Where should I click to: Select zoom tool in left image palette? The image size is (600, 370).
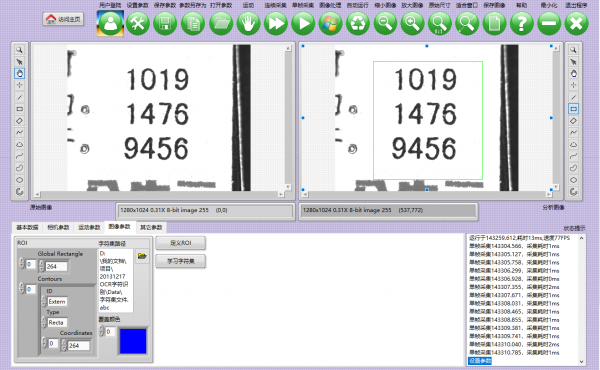19,50
